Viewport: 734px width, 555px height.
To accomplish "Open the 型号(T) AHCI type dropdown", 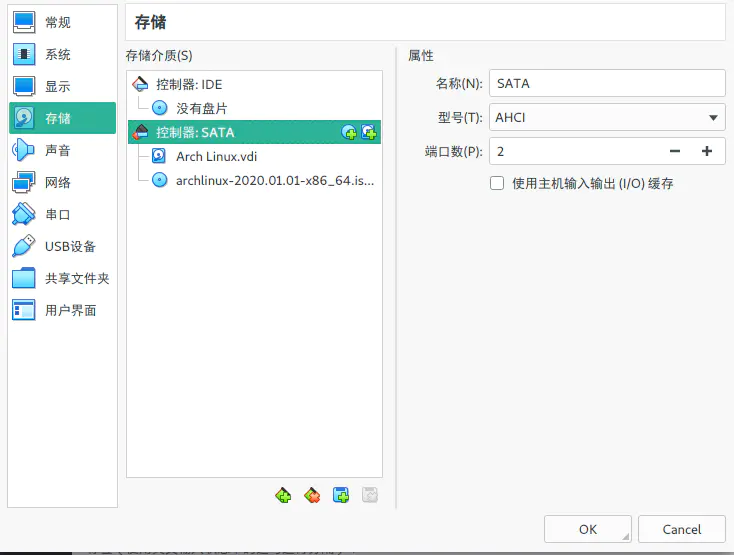I will (x=607, y=117).
